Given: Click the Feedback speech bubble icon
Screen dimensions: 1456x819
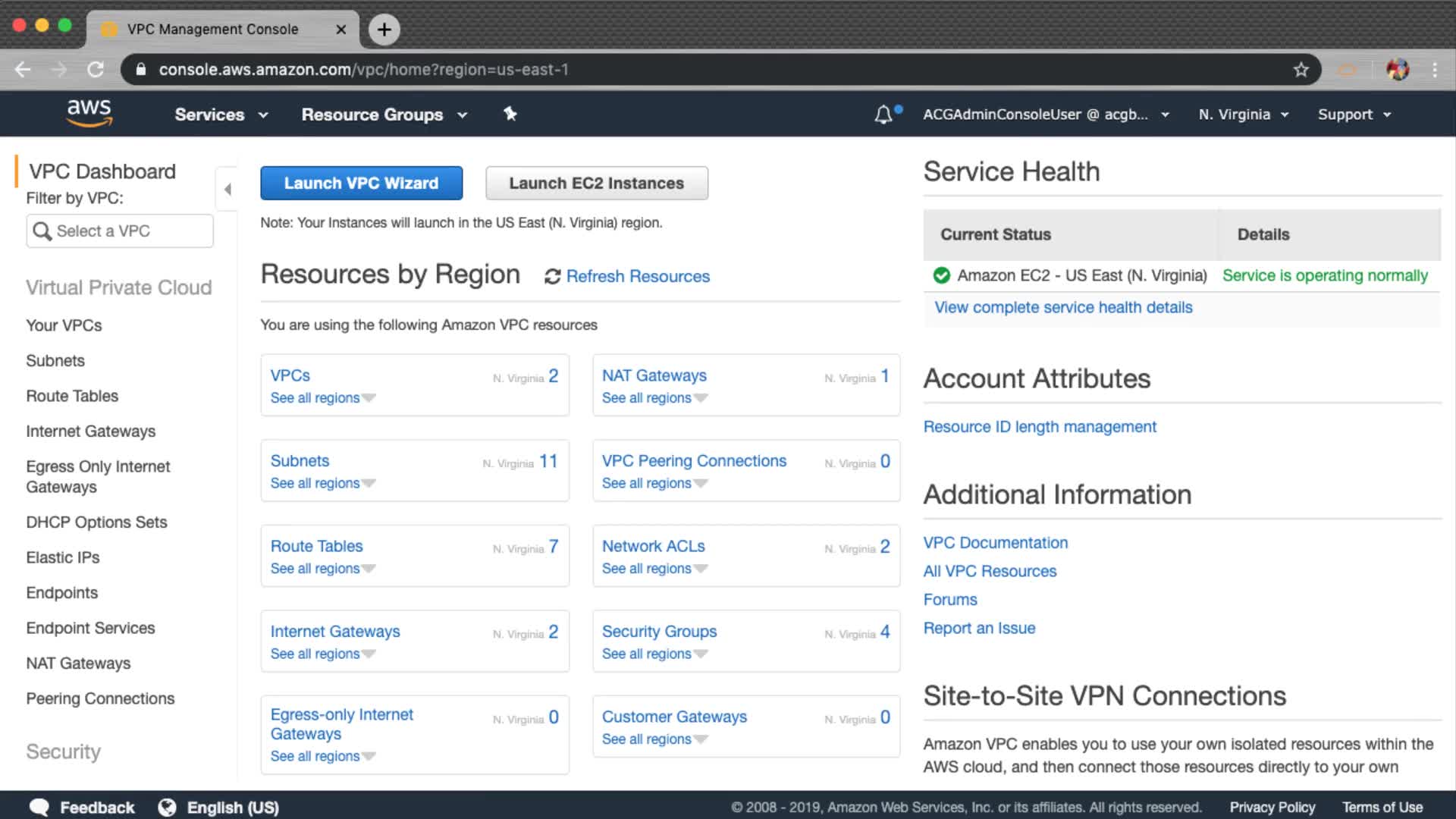Looking at the screenshot, I should coord(39,808).
